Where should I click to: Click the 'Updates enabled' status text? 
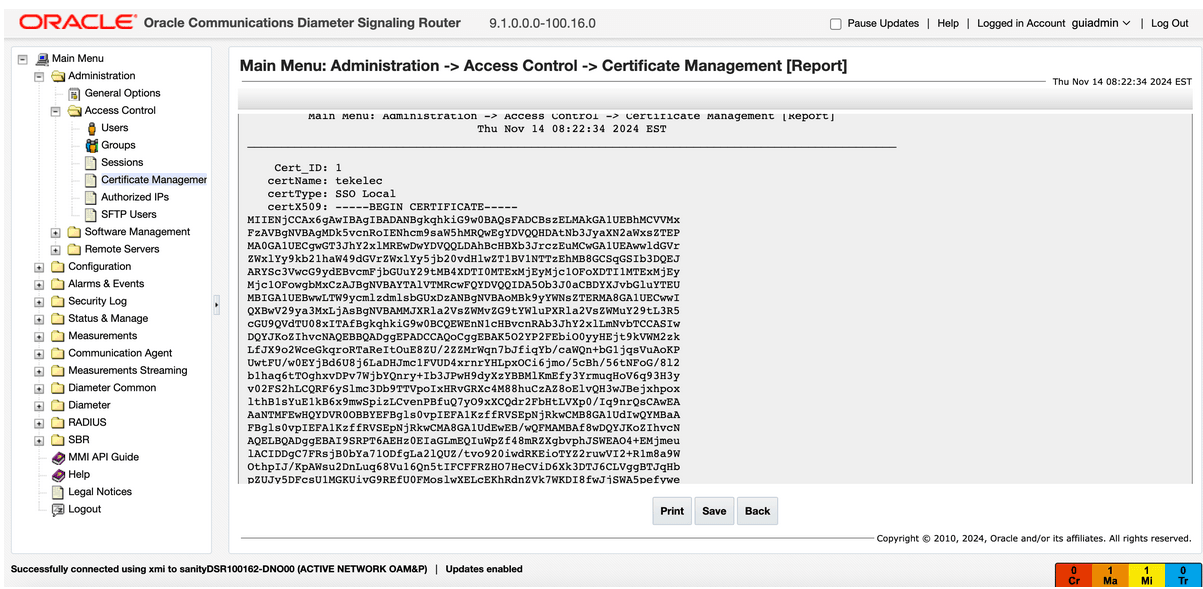point(484,569)
